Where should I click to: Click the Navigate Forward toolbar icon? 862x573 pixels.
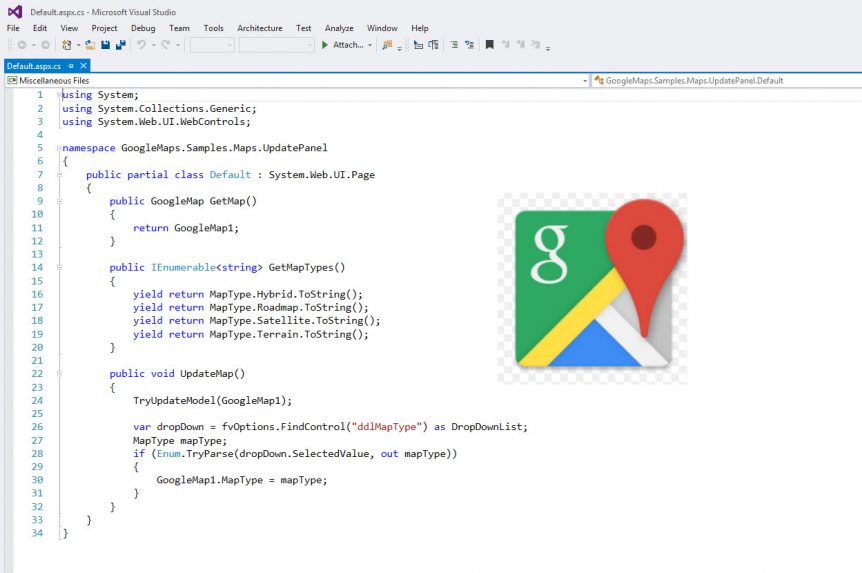(x=45, y=45)
